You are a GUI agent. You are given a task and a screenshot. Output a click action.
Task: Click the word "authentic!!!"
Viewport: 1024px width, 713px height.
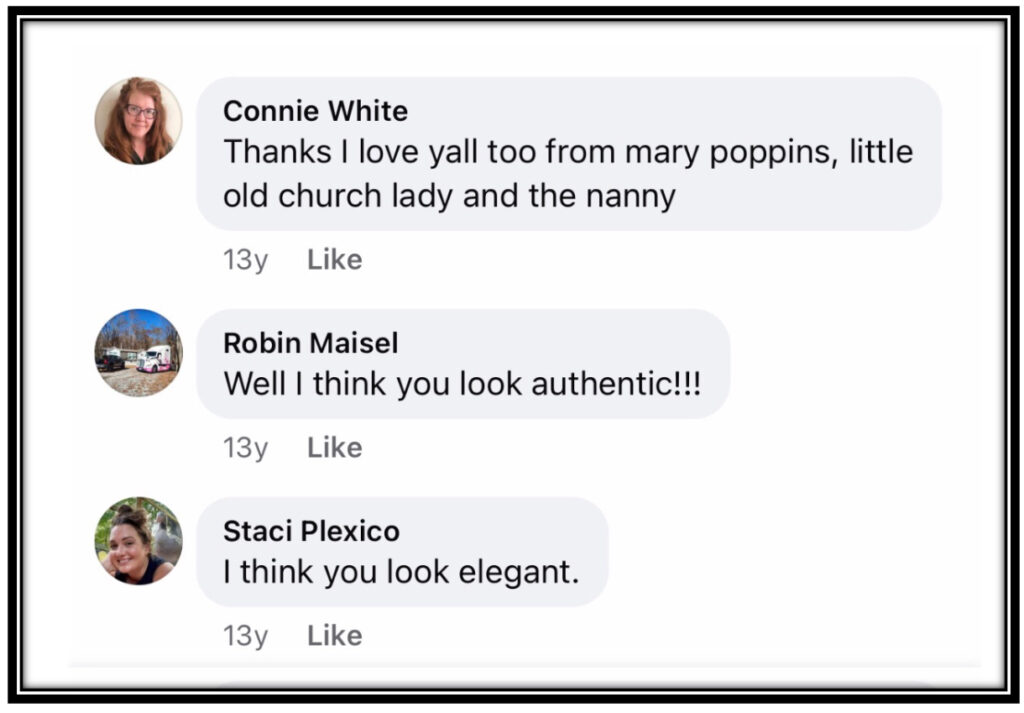pyautogui.click(x=619, y=384)
